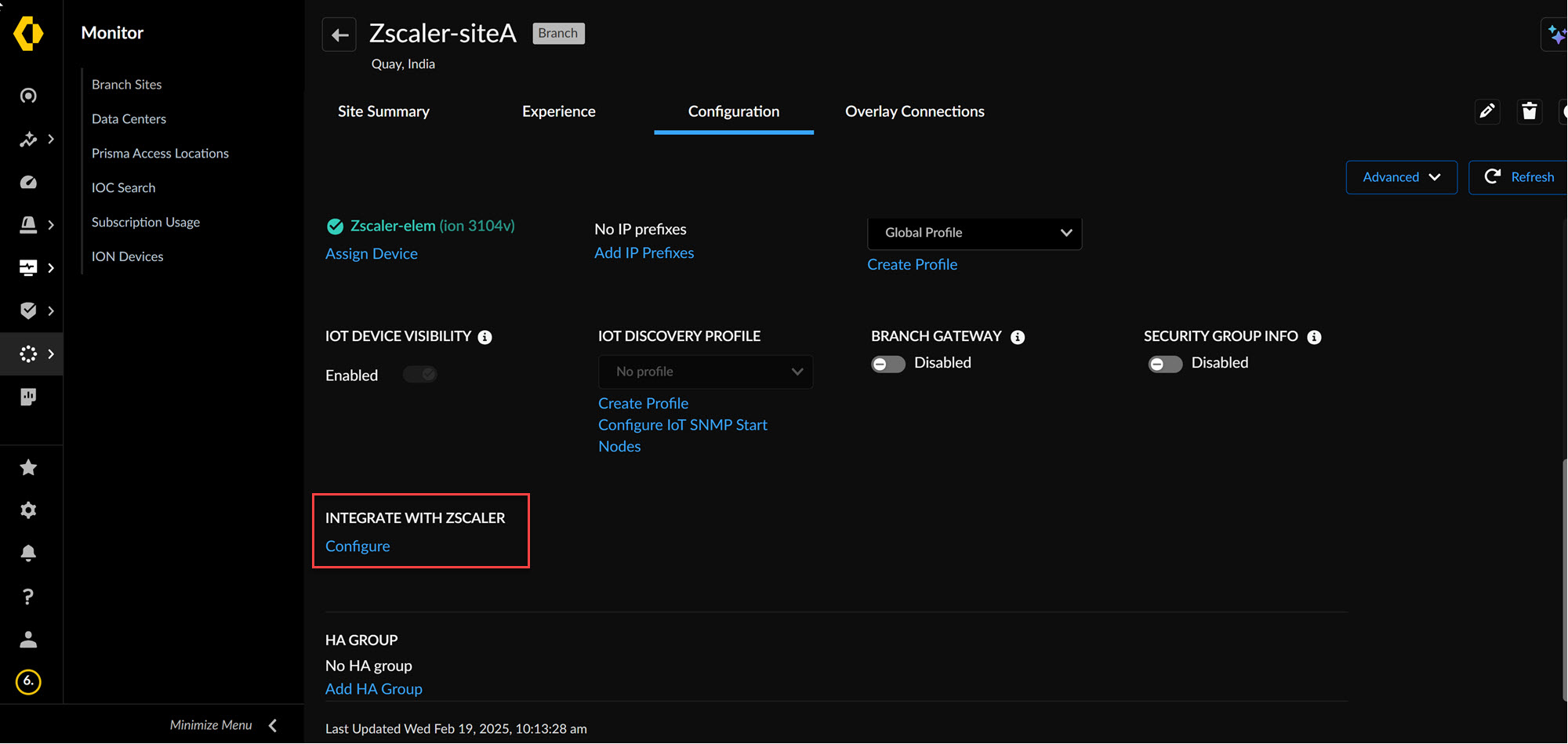Enable the Security Group Info toggle
The width and height of the screenshot is (1568, 744).
coord(1165,364)
